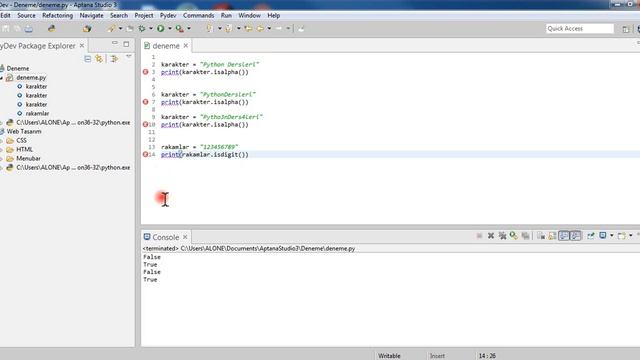Click the wand New wizard icon
The width and height of the screenshot is (640, 360).
tap(111, 29)
